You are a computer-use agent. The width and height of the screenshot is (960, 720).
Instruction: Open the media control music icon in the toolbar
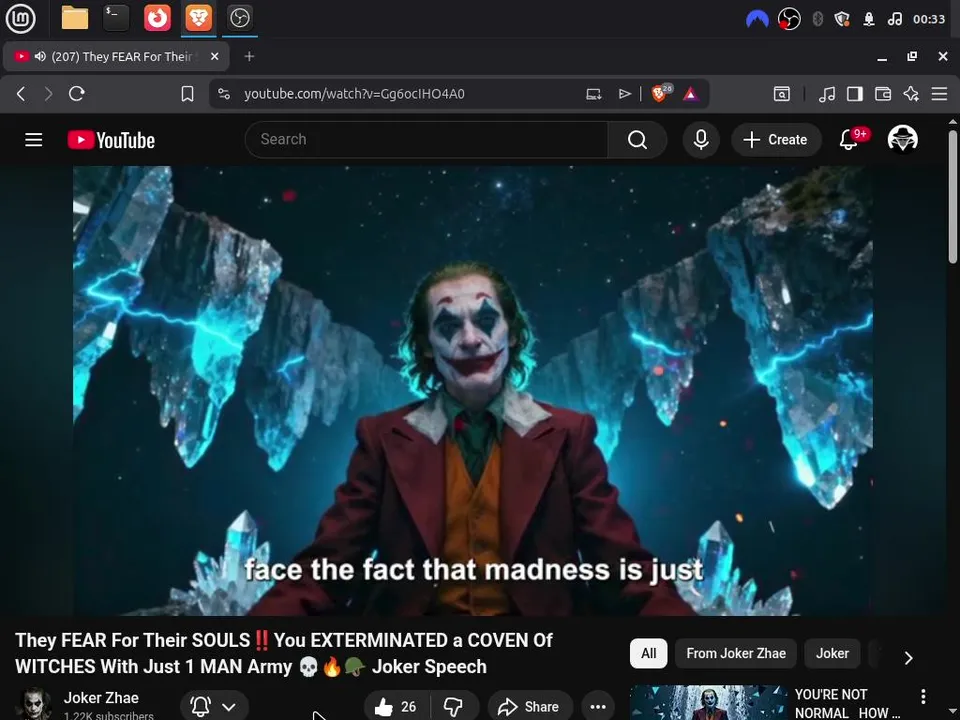[x=827, y=94]
